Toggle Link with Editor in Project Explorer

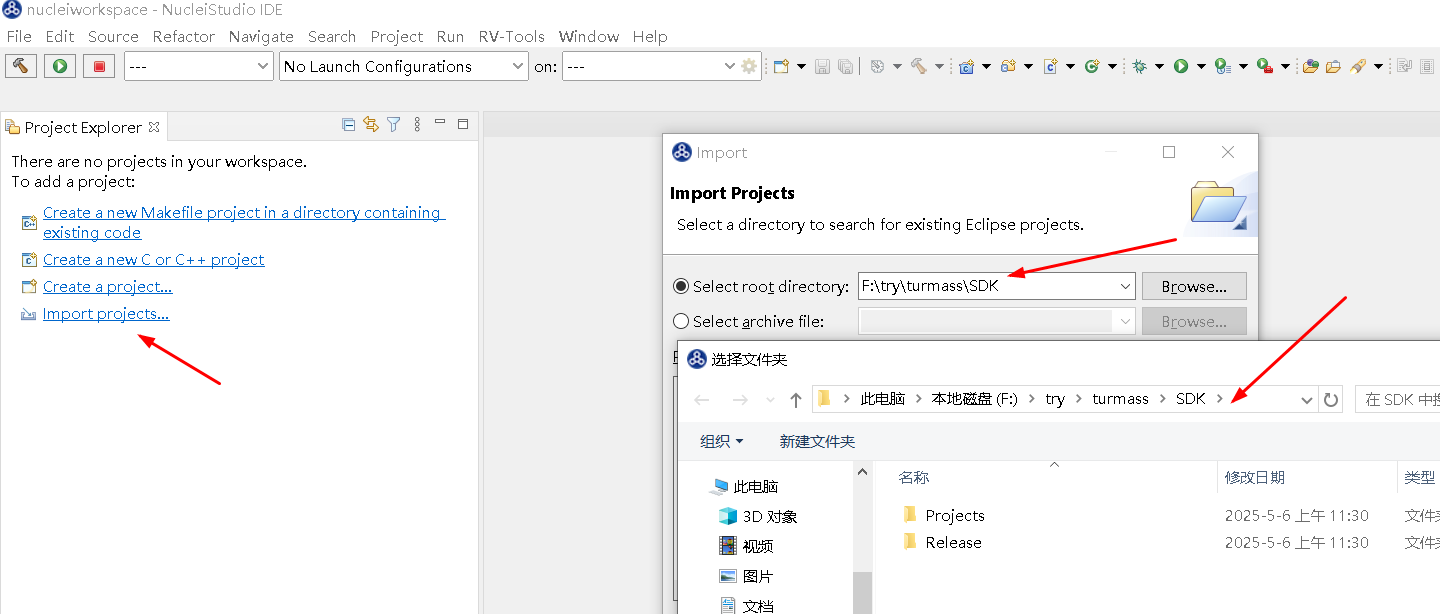click(371, 125)
